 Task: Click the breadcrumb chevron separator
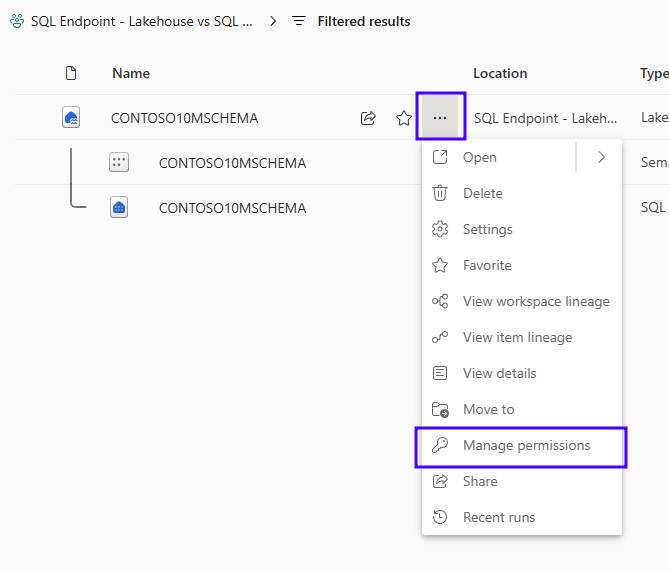pyautogui.click(x=273, y=21)
